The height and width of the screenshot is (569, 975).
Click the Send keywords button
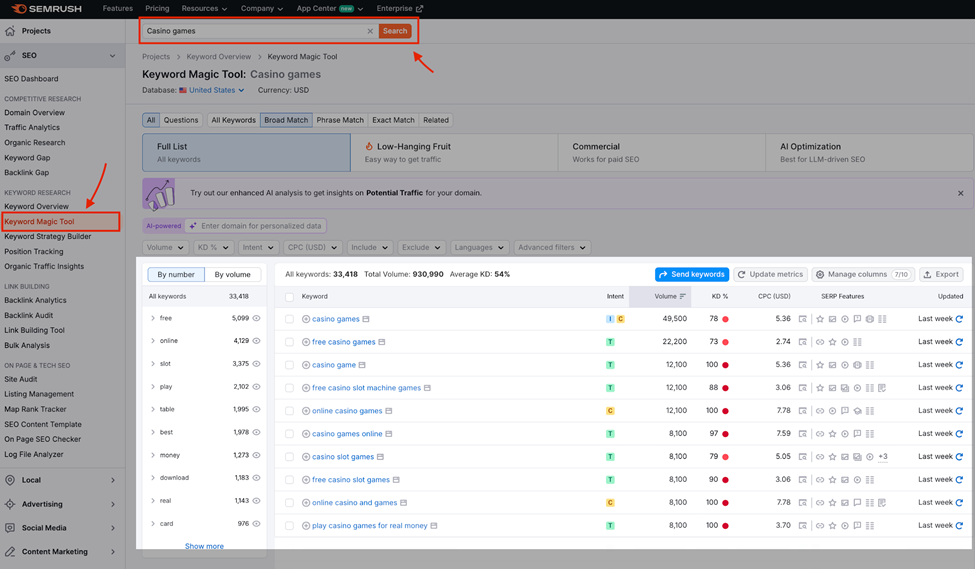(x=691, y=274)
